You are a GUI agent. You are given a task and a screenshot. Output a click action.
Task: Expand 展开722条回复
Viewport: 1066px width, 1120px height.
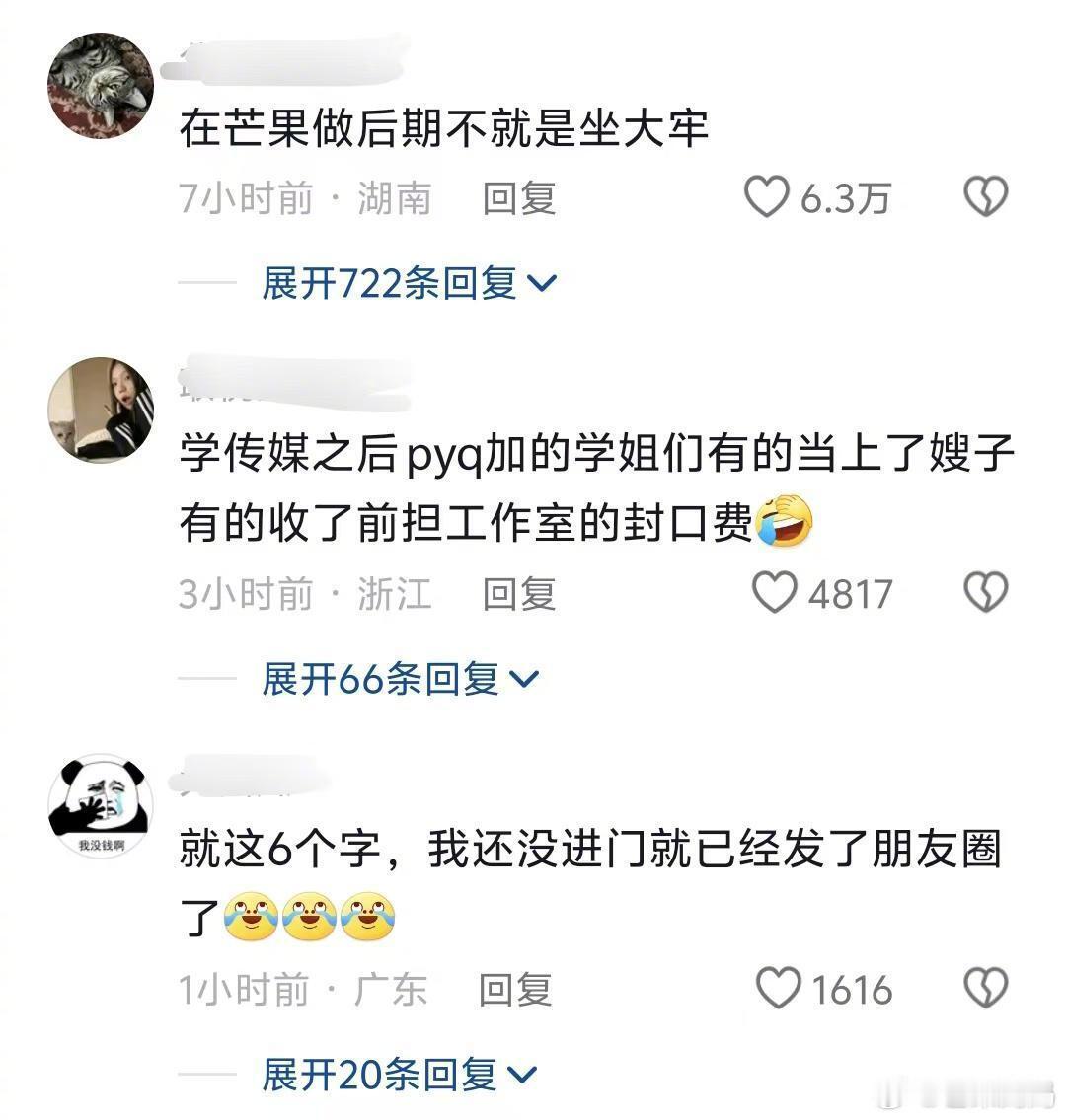coord(408,283)
